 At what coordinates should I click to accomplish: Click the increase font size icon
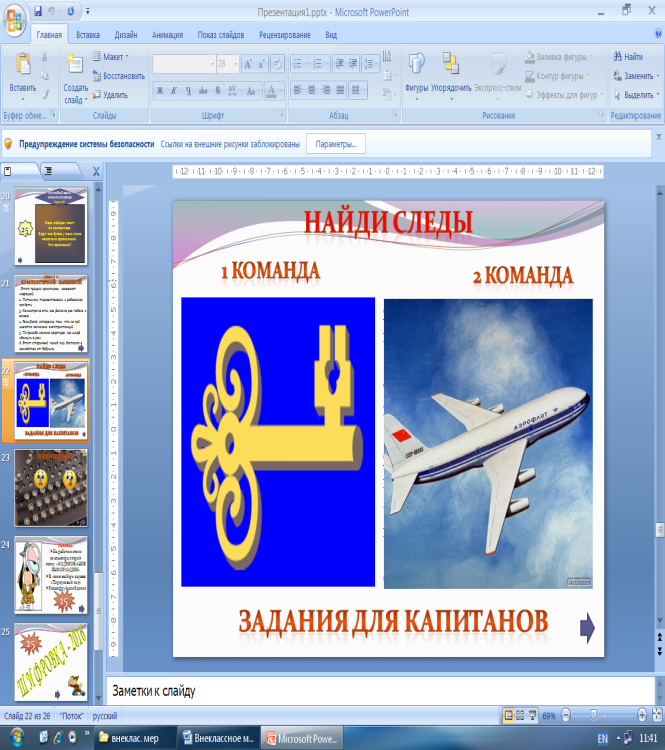tap(248, 64)
